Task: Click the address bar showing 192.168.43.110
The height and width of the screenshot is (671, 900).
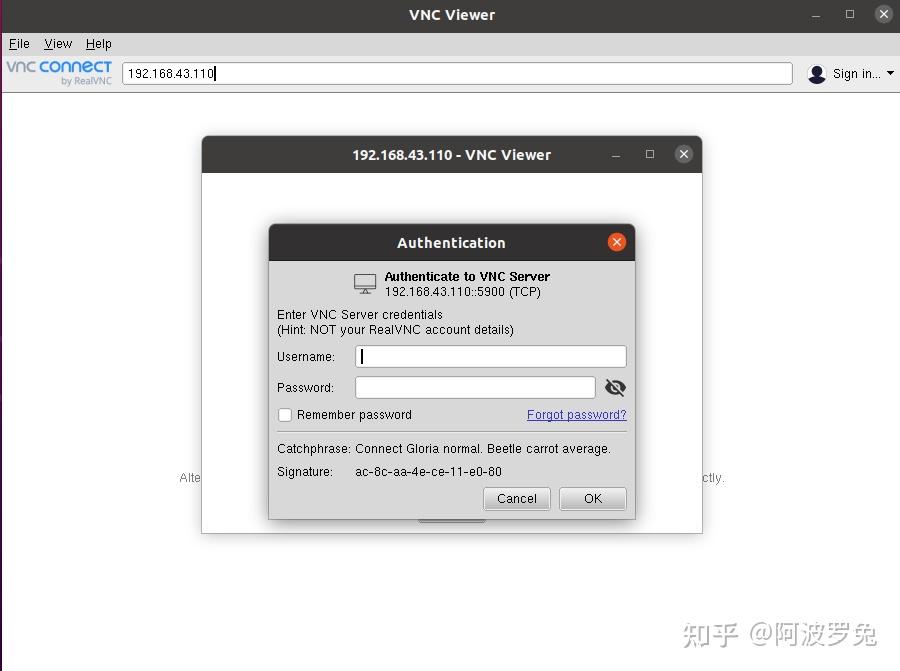Action: (x=455, y=72)
